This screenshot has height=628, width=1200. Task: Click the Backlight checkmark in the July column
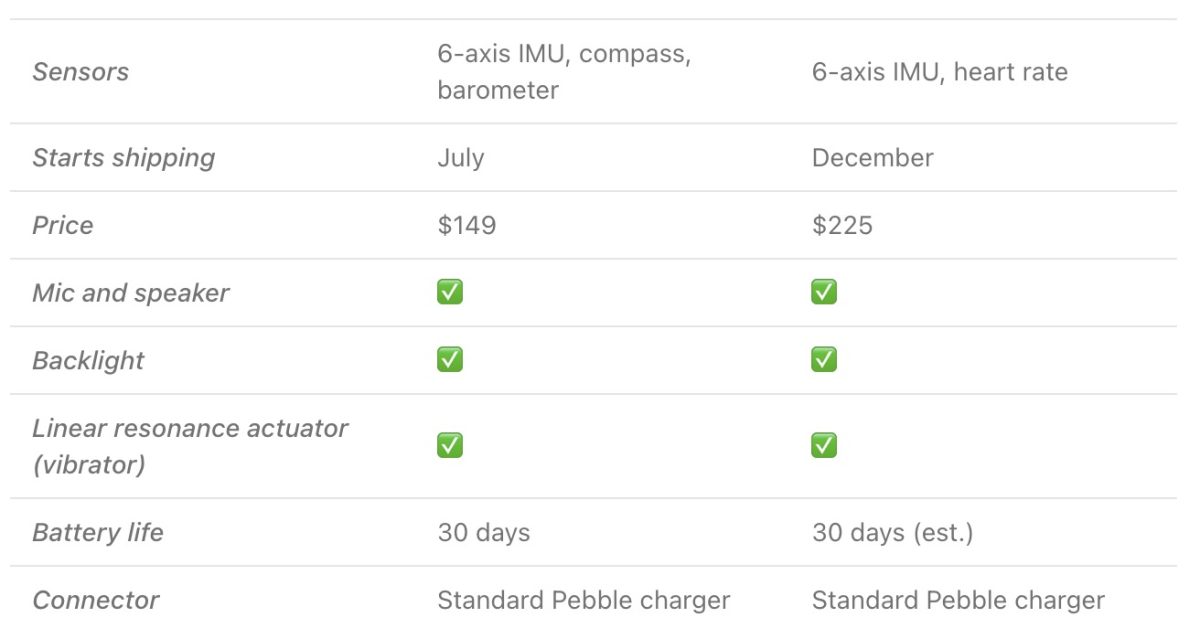coord(450,360)
